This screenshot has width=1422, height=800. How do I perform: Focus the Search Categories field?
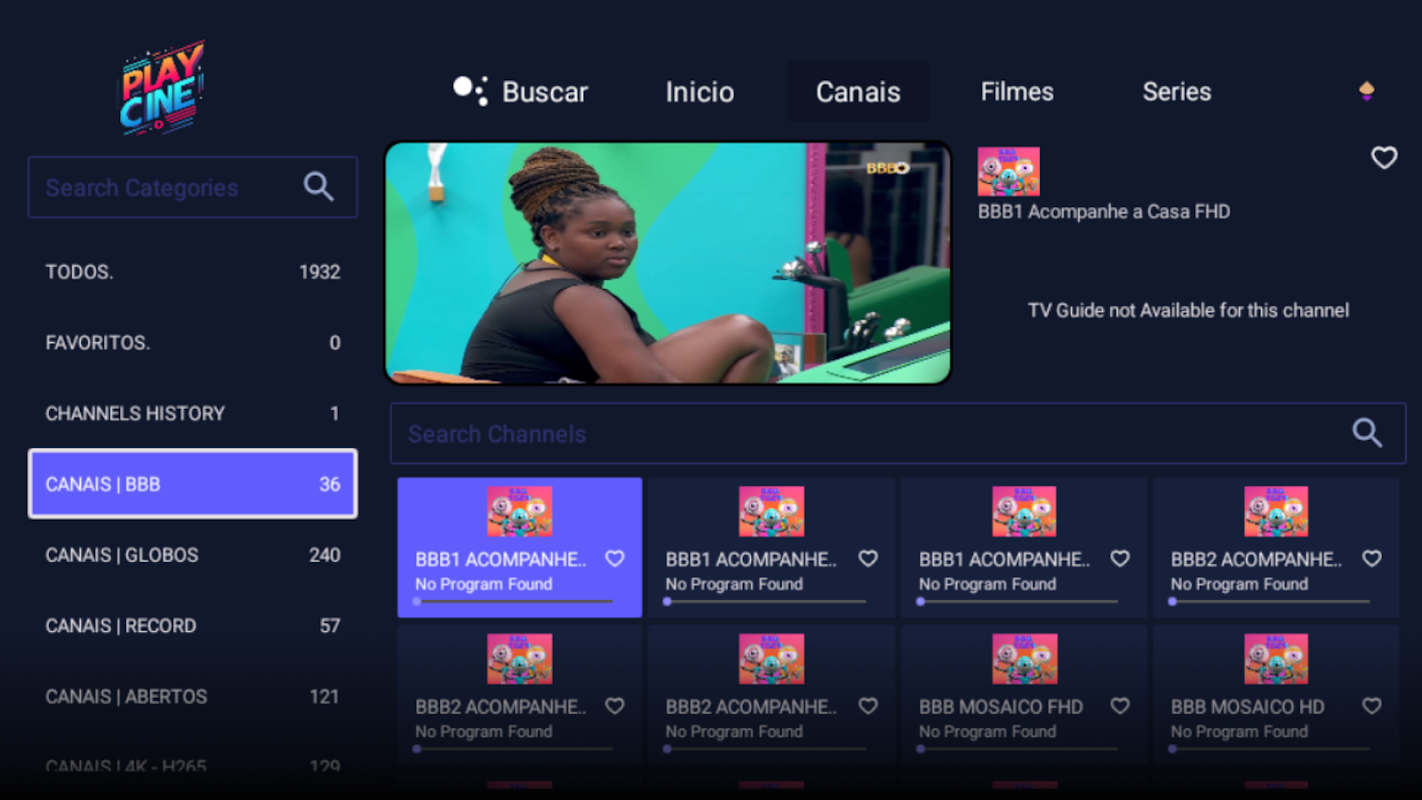[x=193, y=187]
